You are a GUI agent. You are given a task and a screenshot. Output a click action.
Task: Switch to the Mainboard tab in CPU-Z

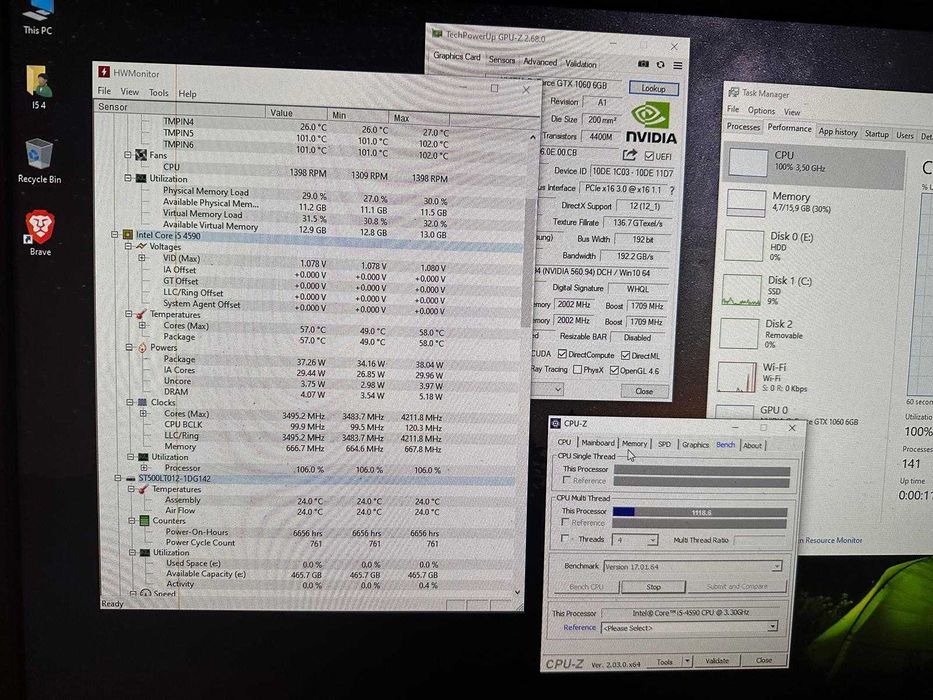point(597,443)
